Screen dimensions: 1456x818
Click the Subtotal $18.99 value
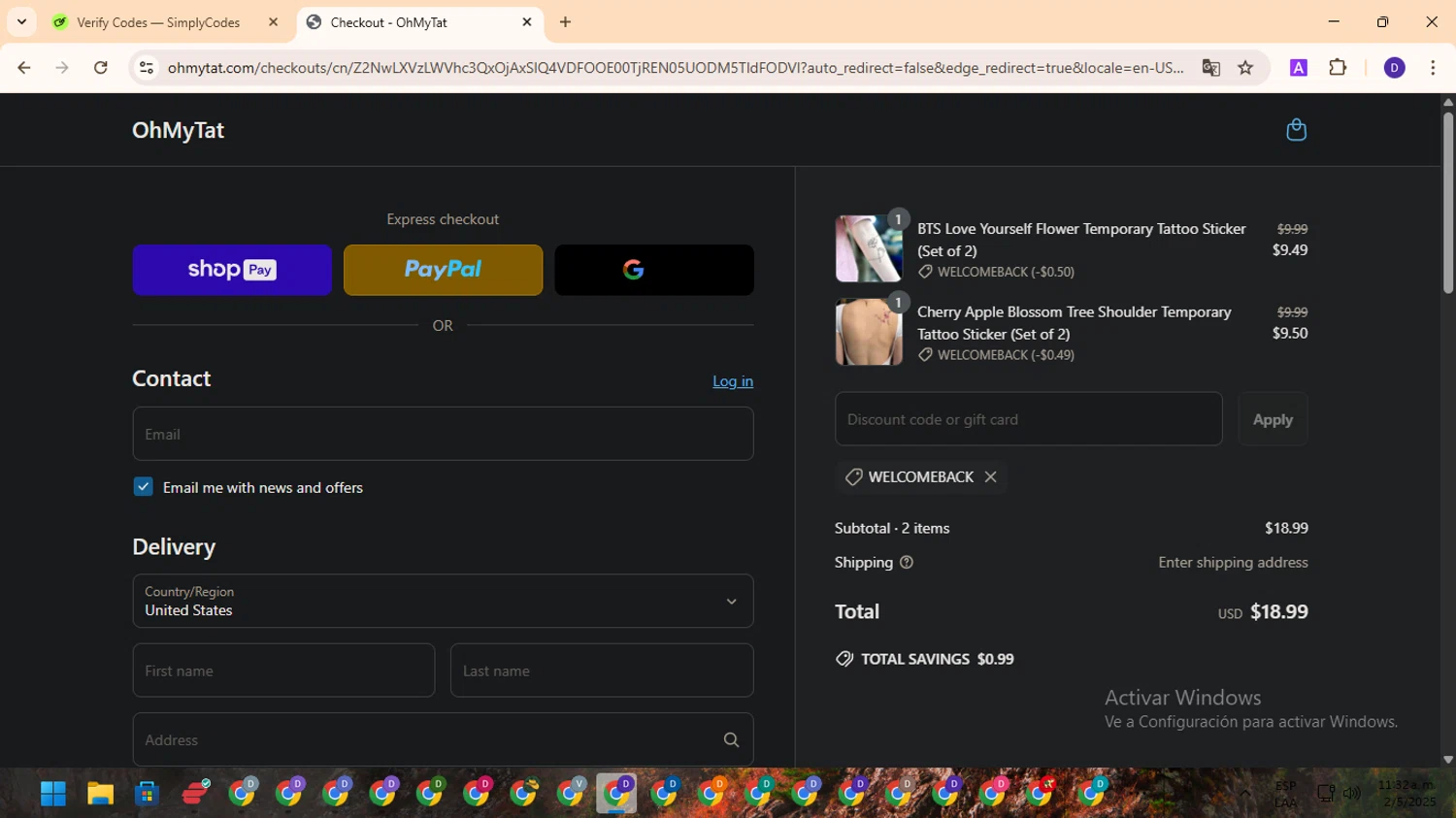(1286, 528)
